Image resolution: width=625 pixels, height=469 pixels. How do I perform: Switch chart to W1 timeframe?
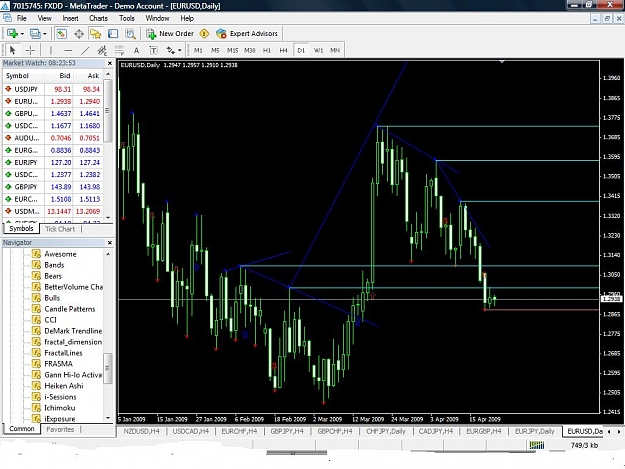318,50
